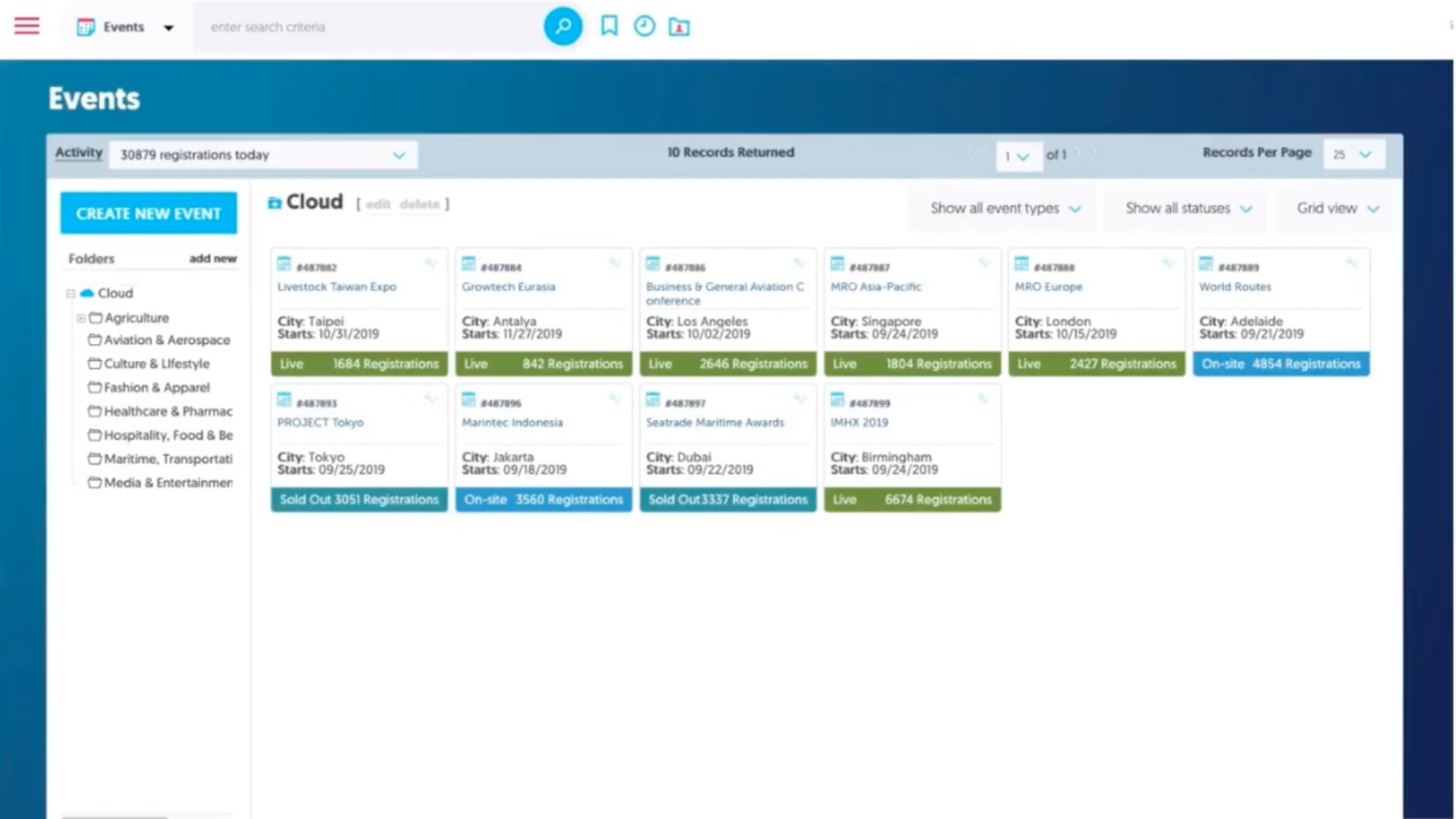
Task: Click the tool icon on the MRO Europe card
Action: pyautogui.click(x=1170, y=264)
